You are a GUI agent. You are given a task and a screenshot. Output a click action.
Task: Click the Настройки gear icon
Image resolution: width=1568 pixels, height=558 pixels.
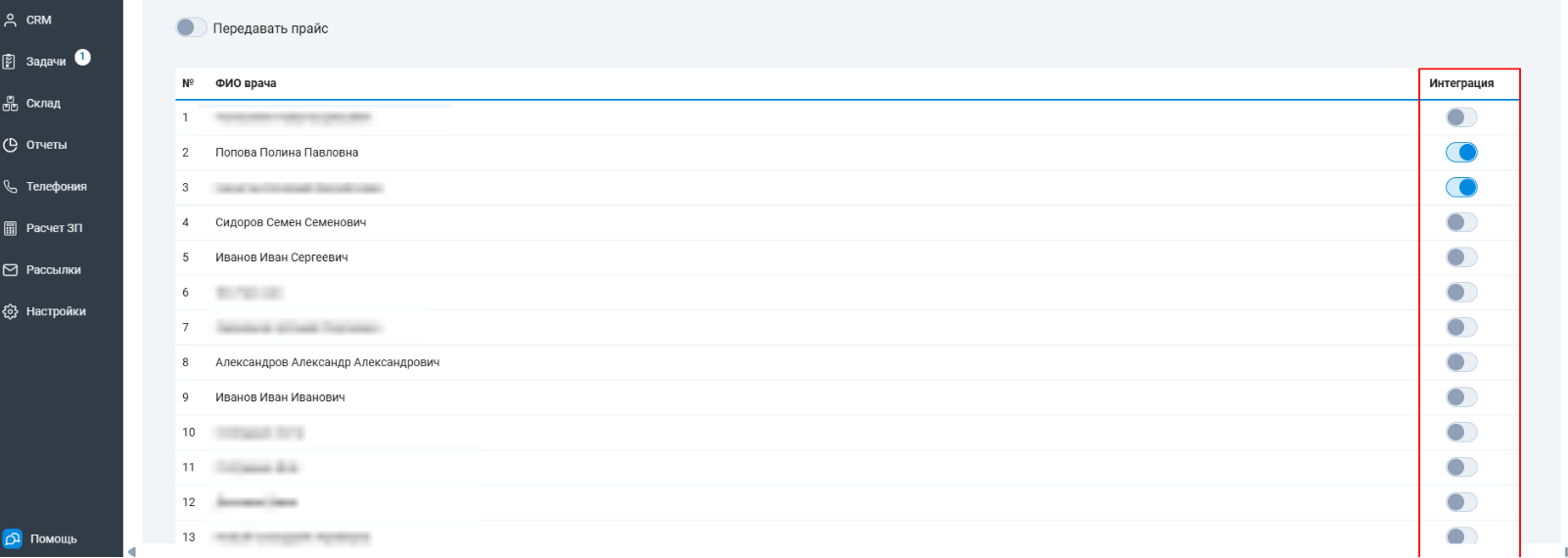point(10,311)
